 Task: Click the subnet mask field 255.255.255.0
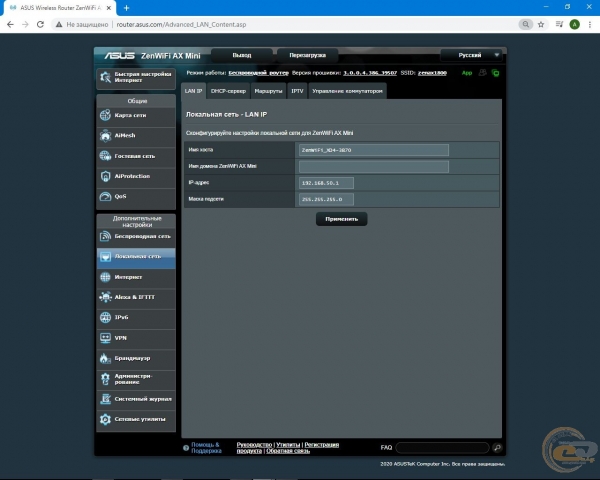pos(326,199)
